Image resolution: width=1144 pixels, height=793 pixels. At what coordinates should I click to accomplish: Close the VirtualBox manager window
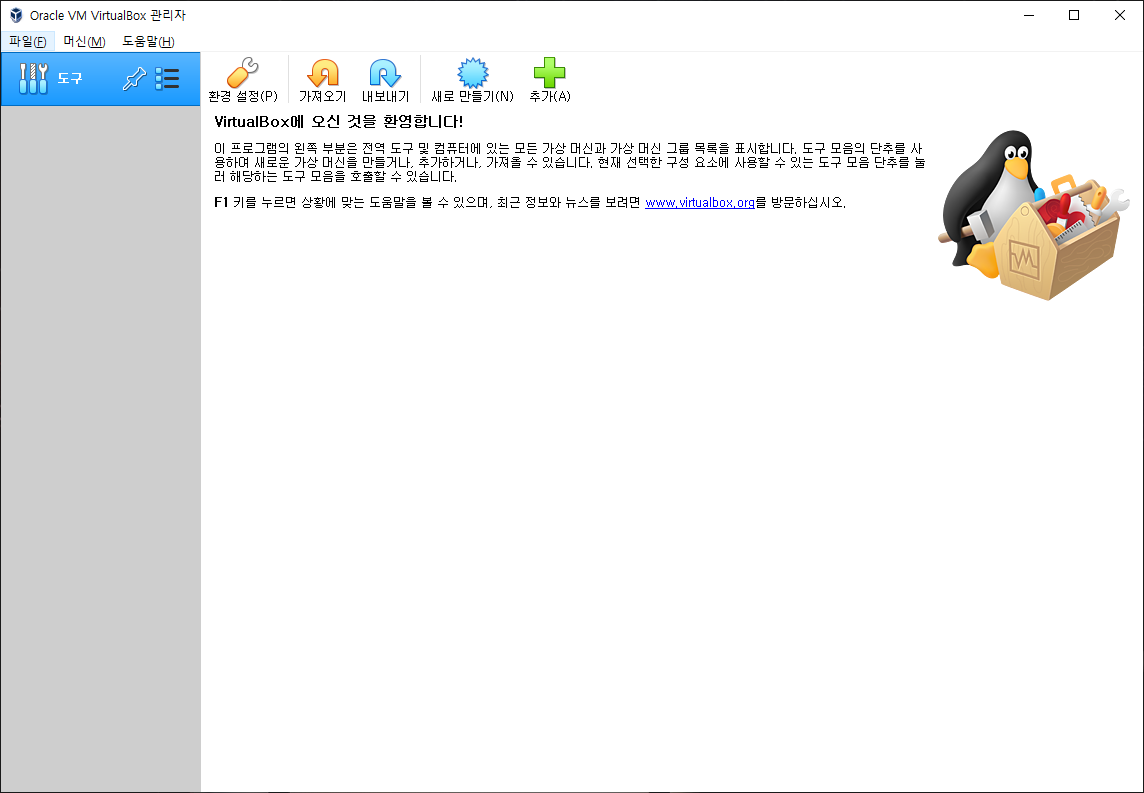(x=1120, y=15)
